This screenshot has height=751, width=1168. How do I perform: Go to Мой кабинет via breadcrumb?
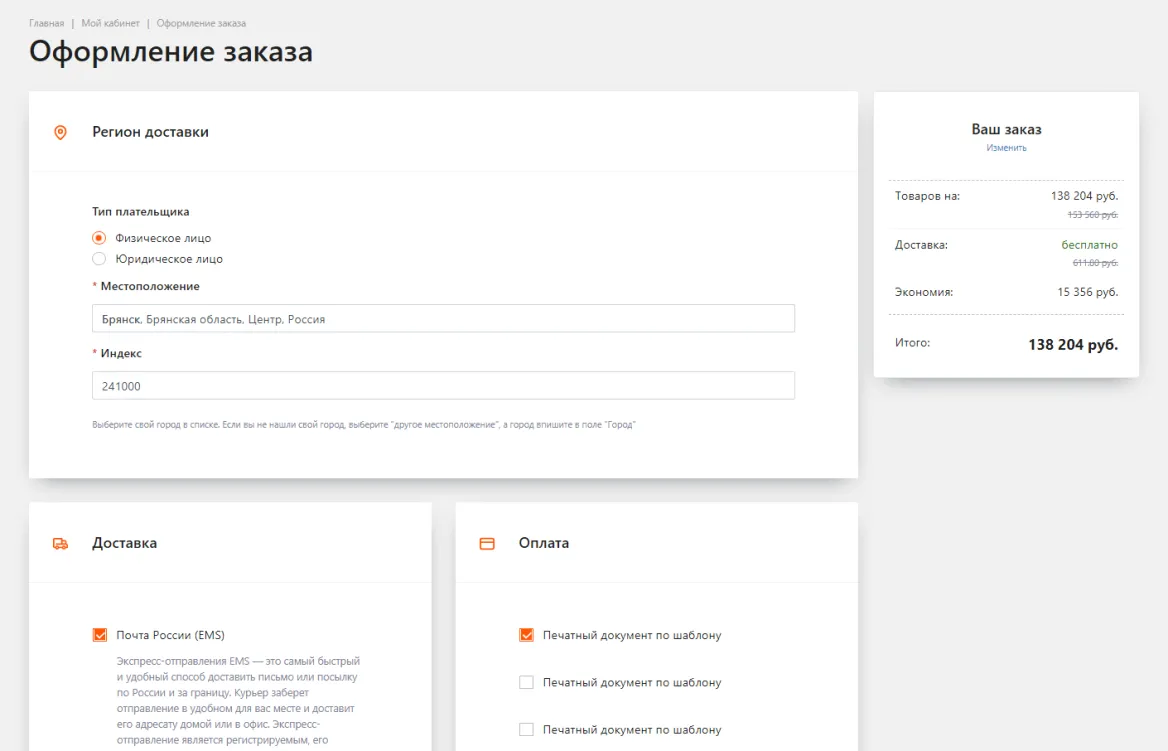click(110, 23)
